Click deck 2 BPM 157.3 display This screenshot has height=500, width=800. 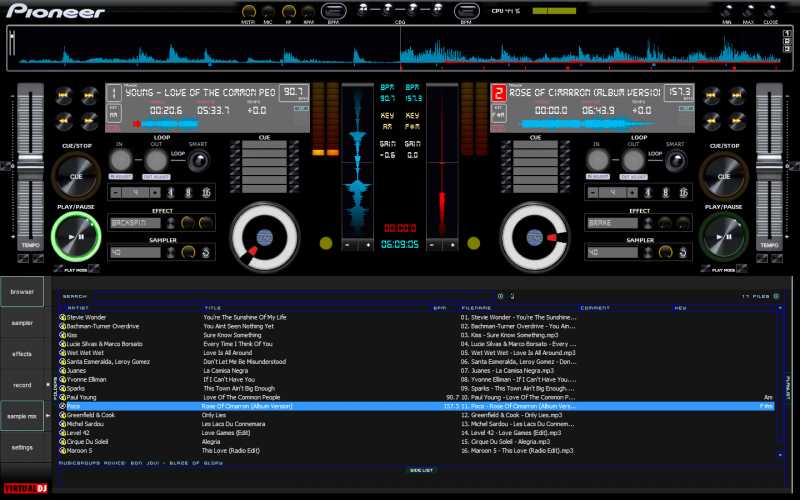click(679, 92)
